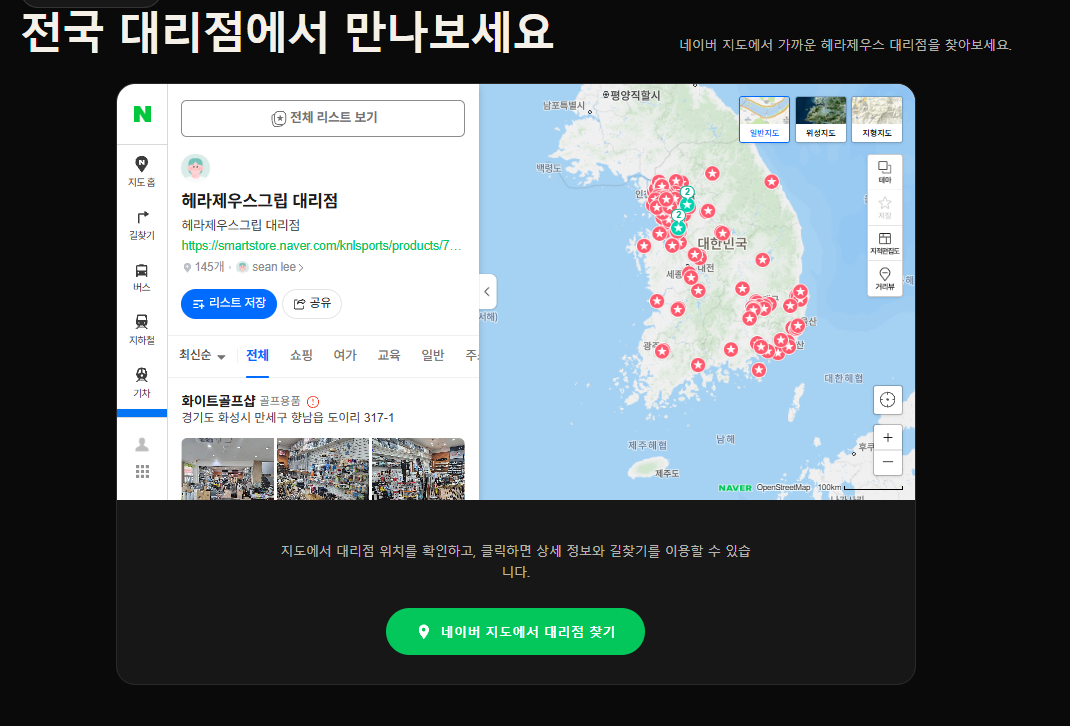Screen dimensions: 1070x726
Task: Collapse the side panel with arrow handle
Action: 487,291
